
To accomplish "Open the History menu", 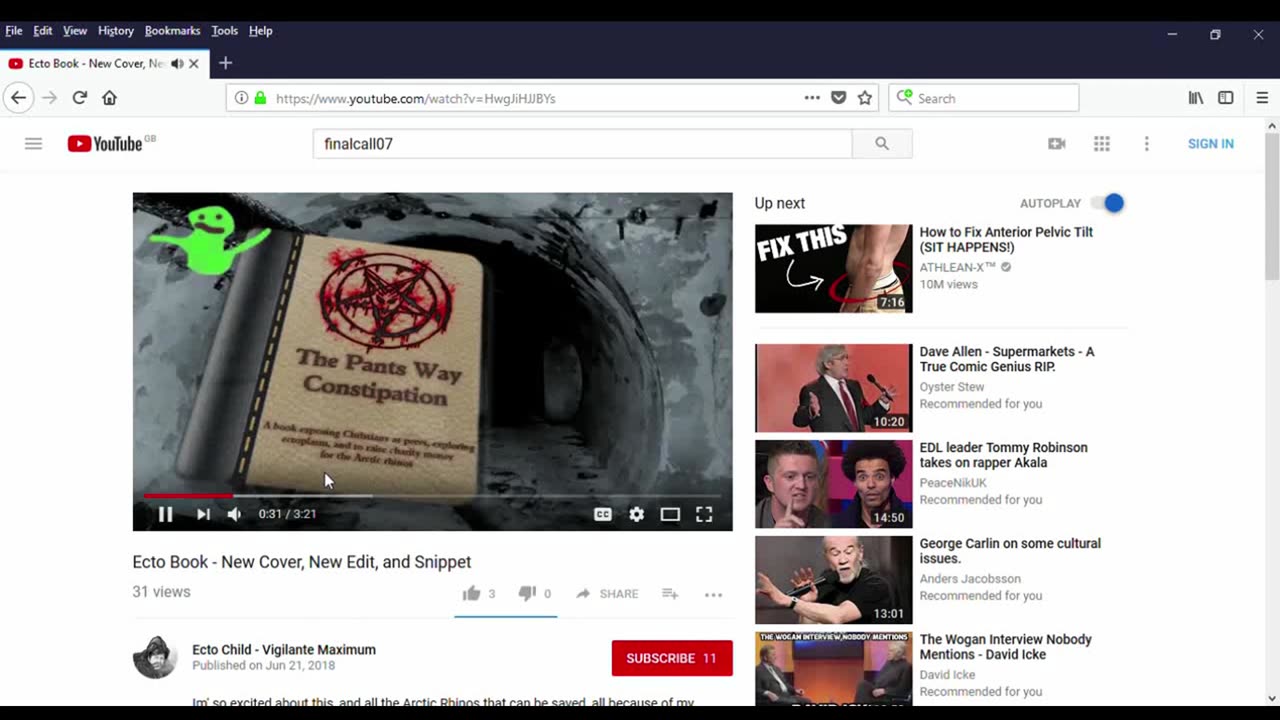I will 116,31.
